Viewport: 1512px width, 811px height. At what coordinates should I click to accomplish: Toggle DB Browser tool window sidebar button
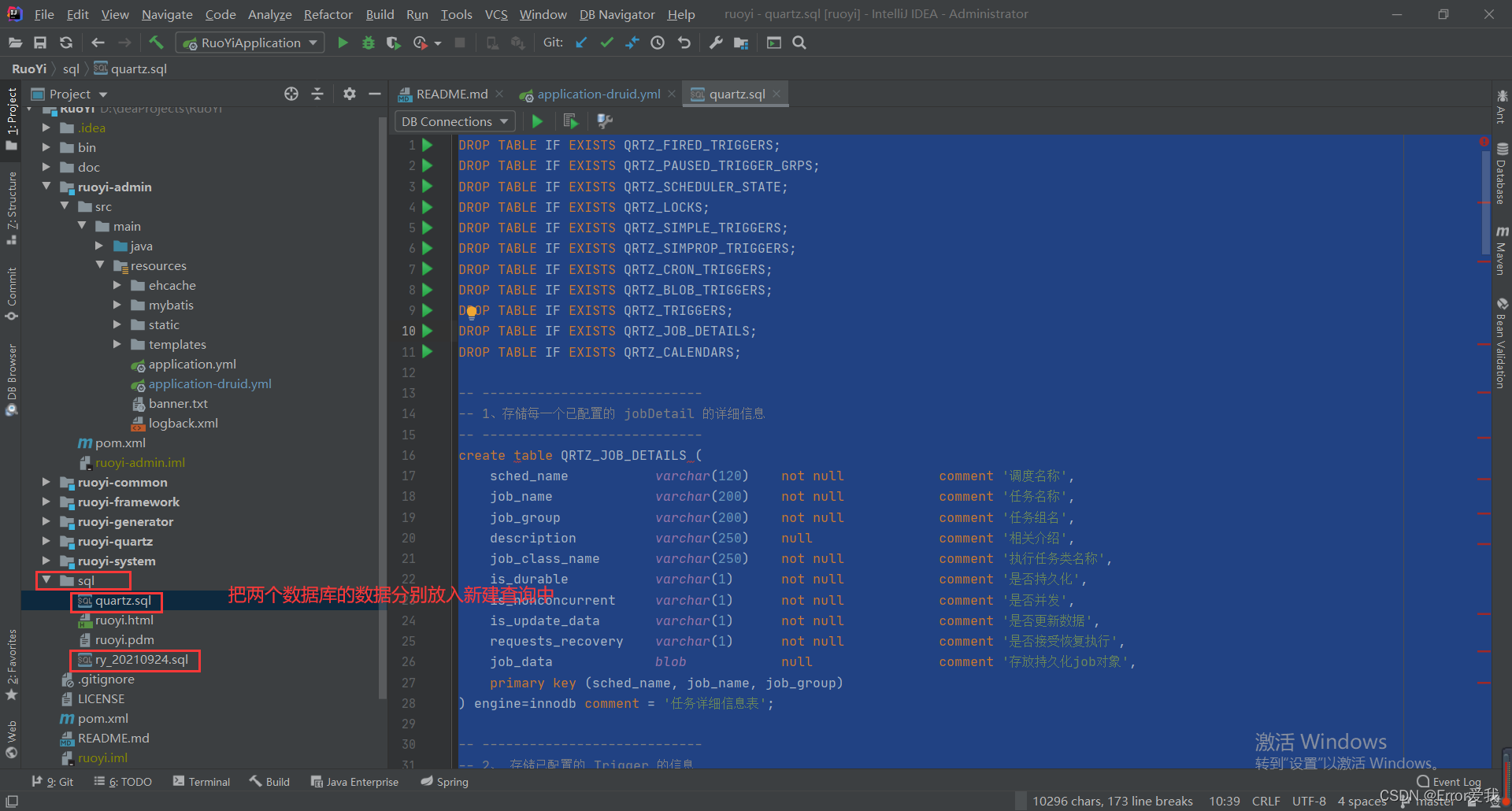[x=11, y=380]
